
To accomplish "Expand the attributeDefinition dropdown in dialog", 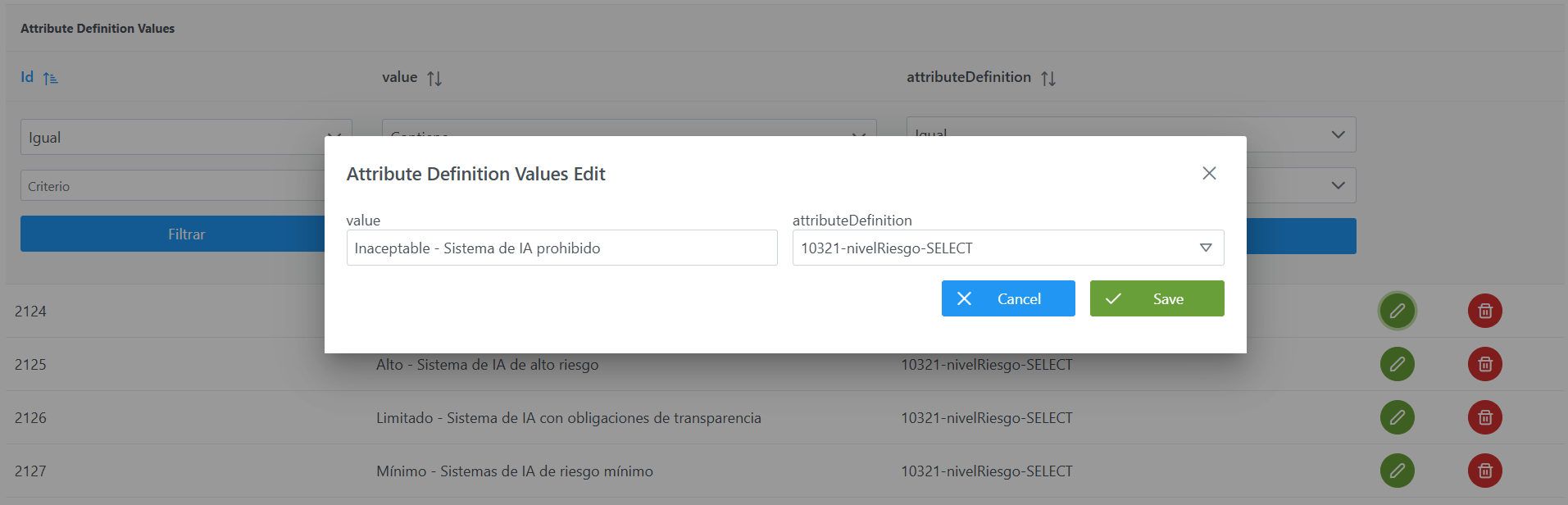I will 1206,248.
